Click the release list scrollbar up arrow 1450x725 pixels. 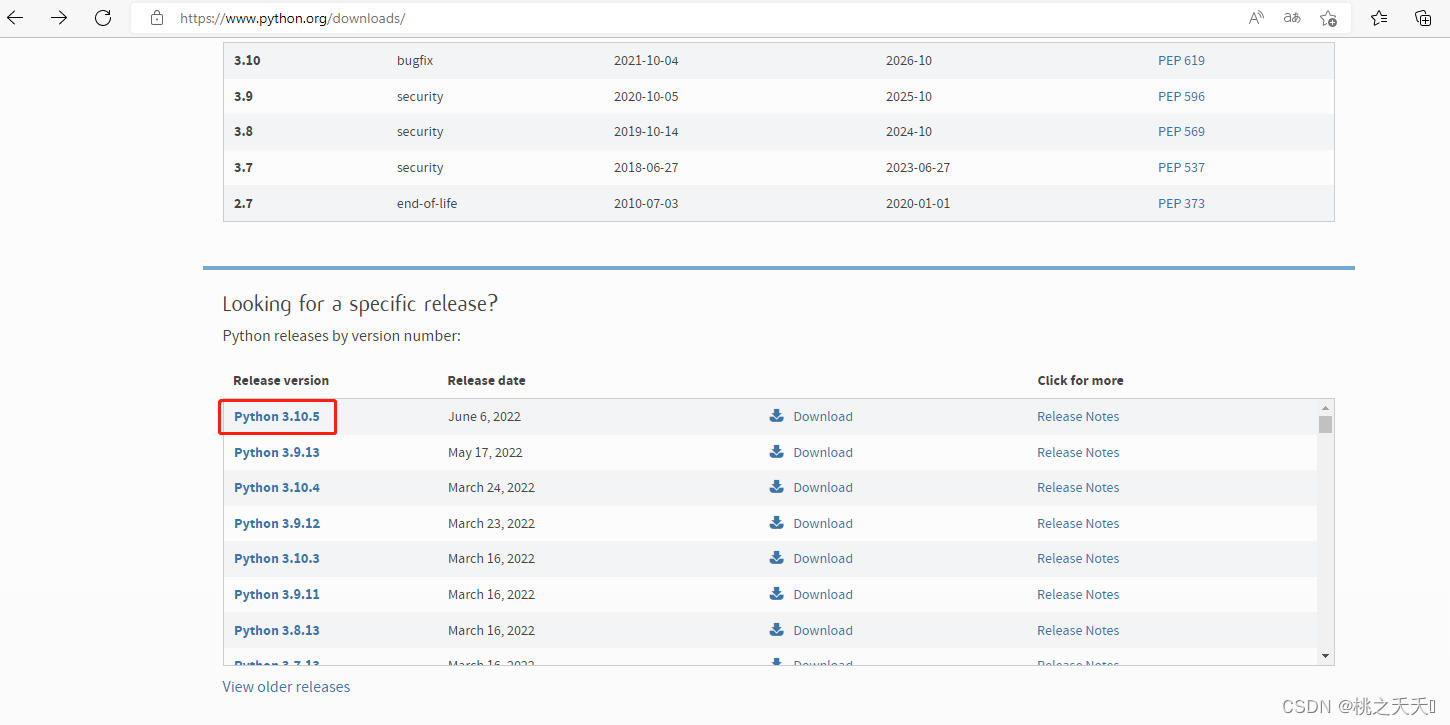tap(1325, 407)
